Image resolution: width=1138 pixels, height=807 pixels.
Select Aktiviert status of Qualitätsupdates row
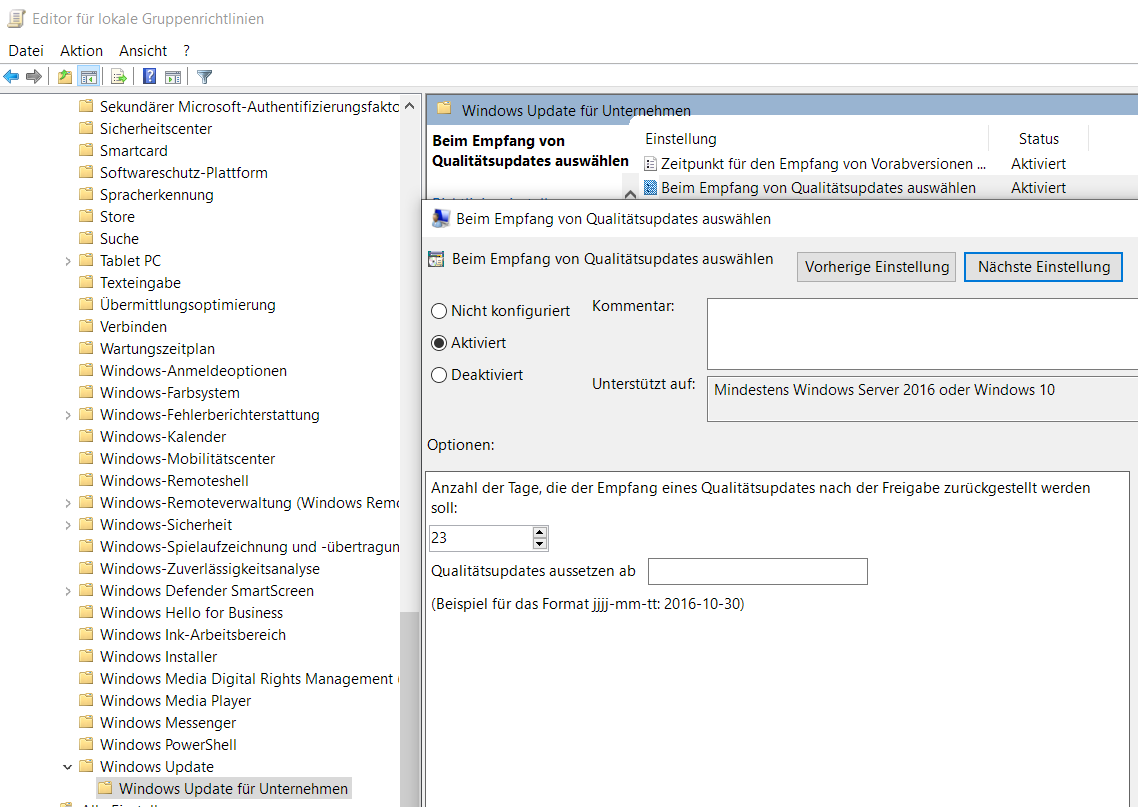pyautogui.click(x=1038, y=188)
